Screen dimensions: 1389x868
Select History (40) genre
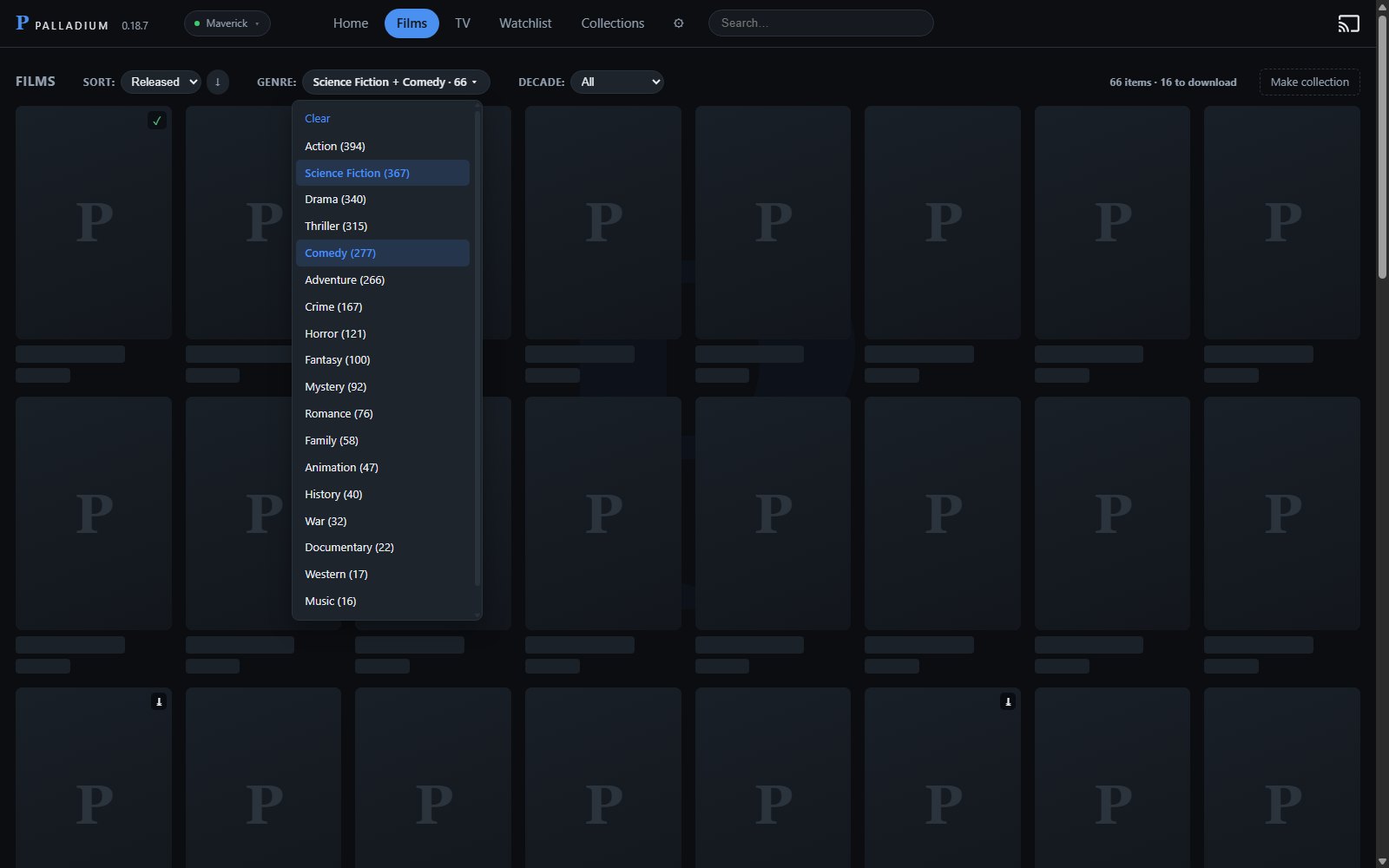pos(383,494)
